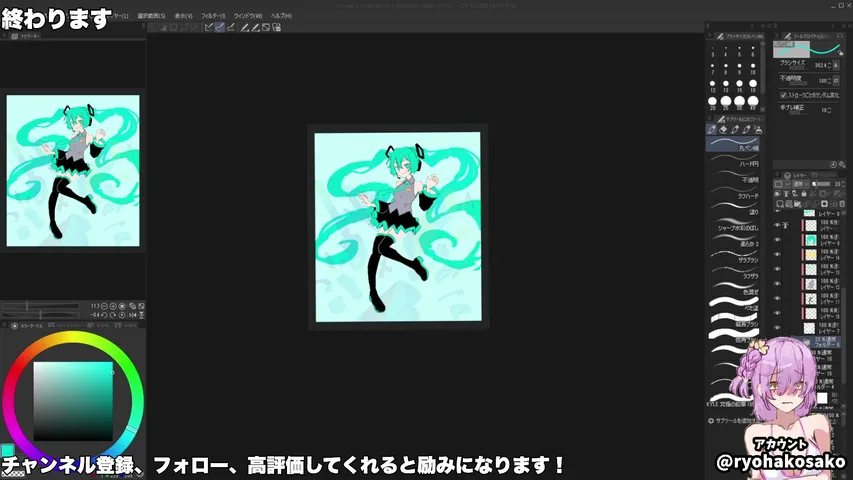Select the 色混ぜ brush preset
Screen dimensions: 853x480
click(734, 288)
